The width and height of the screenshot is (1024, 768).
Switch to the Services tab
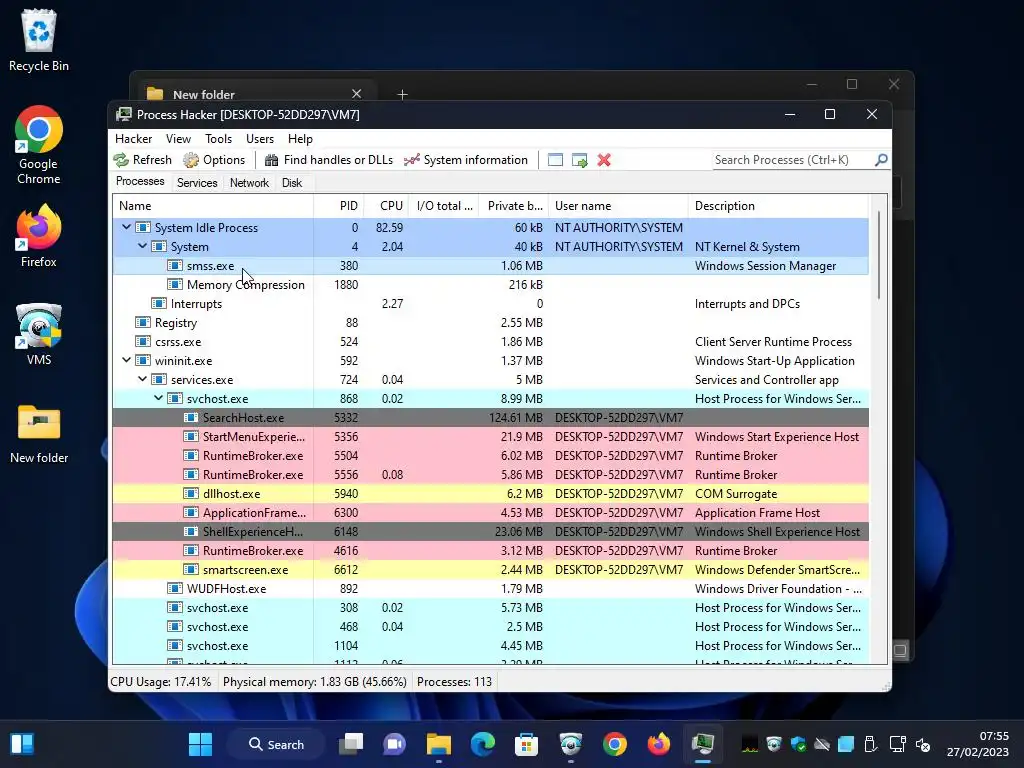coord(197,183)
